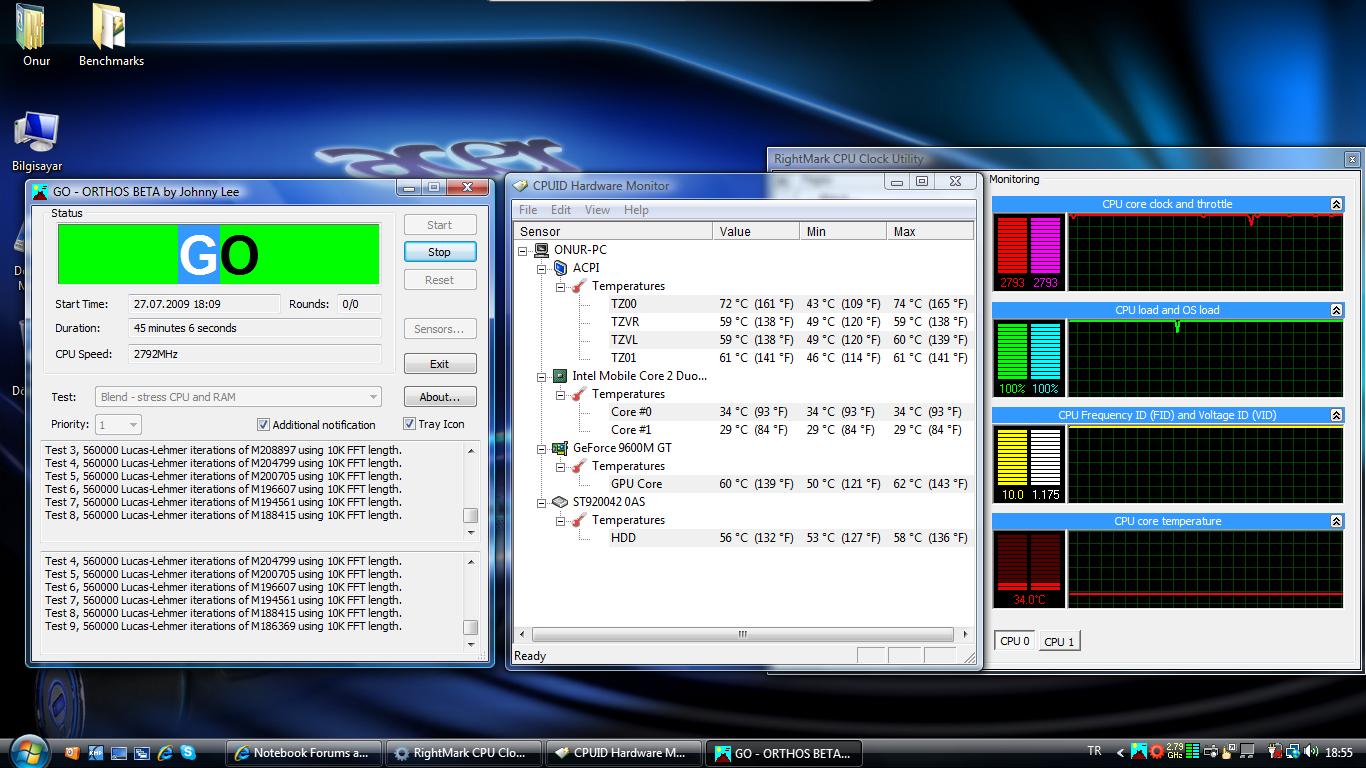Switch to the CPU 0 tab
This screenshot has width=1366, height=768.
[1014, 641]
